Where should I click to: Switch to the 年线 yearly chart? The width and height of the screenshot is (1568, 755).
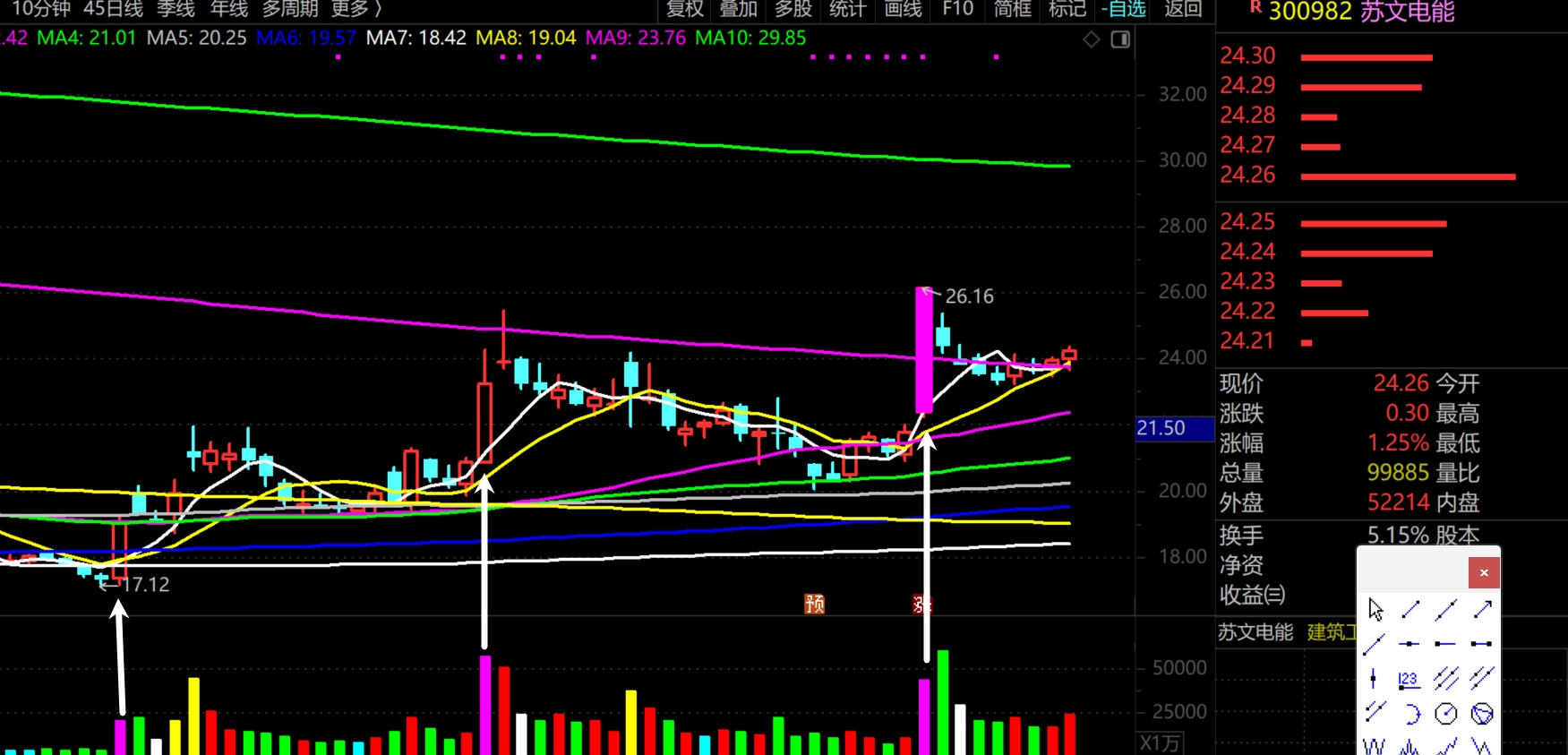pyautogui.click(x=229, y=10)
